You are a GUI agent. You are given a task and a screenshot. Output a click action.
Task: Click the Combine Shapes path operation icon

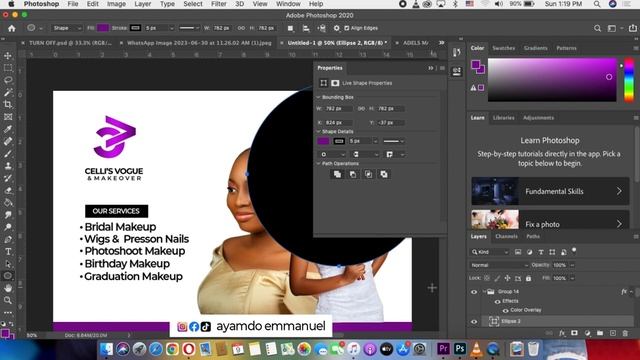click(x=337, y=174)
